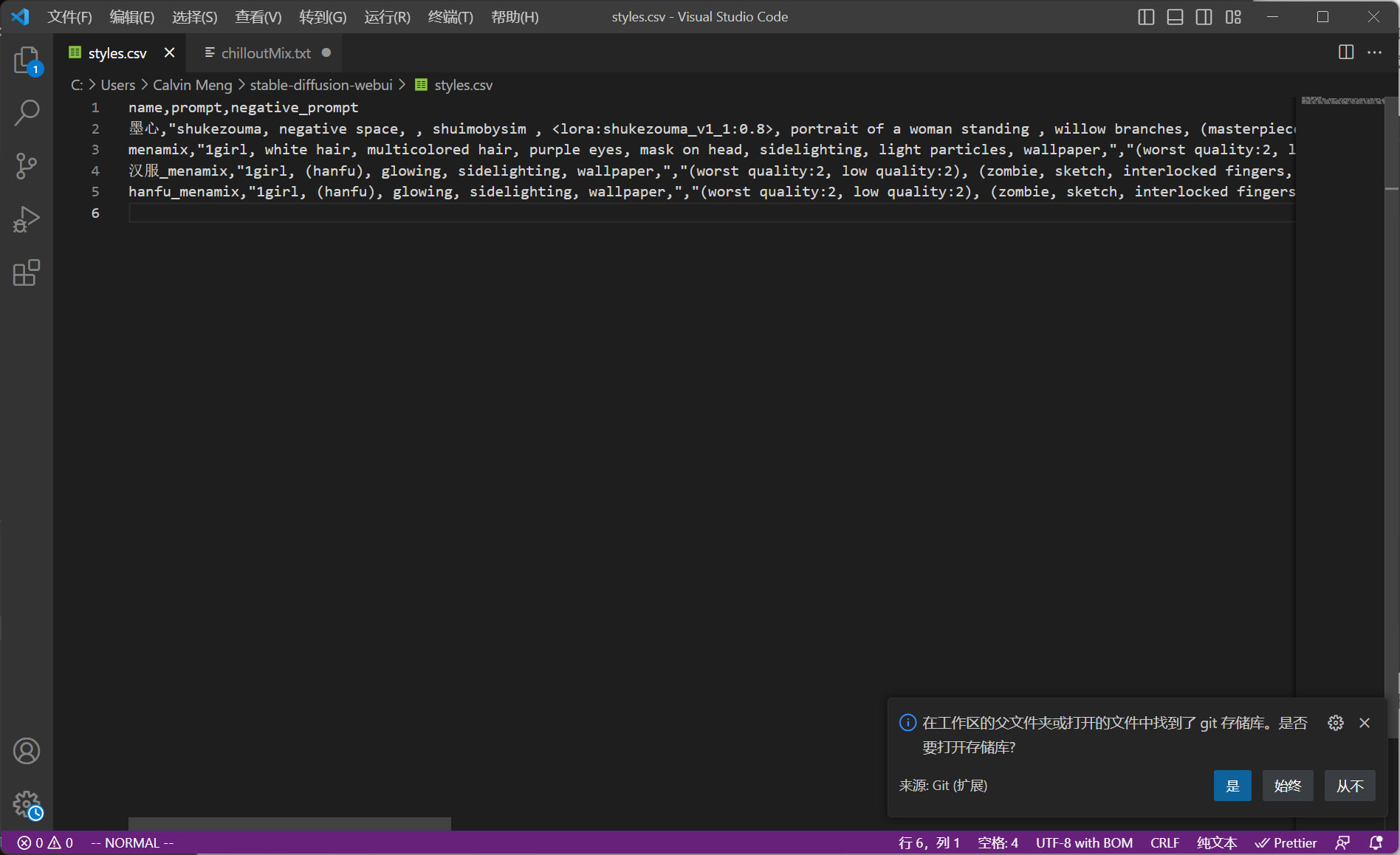Click the VS Code logo icon
Screen dimensions: 1400x855
coord(20,16)
